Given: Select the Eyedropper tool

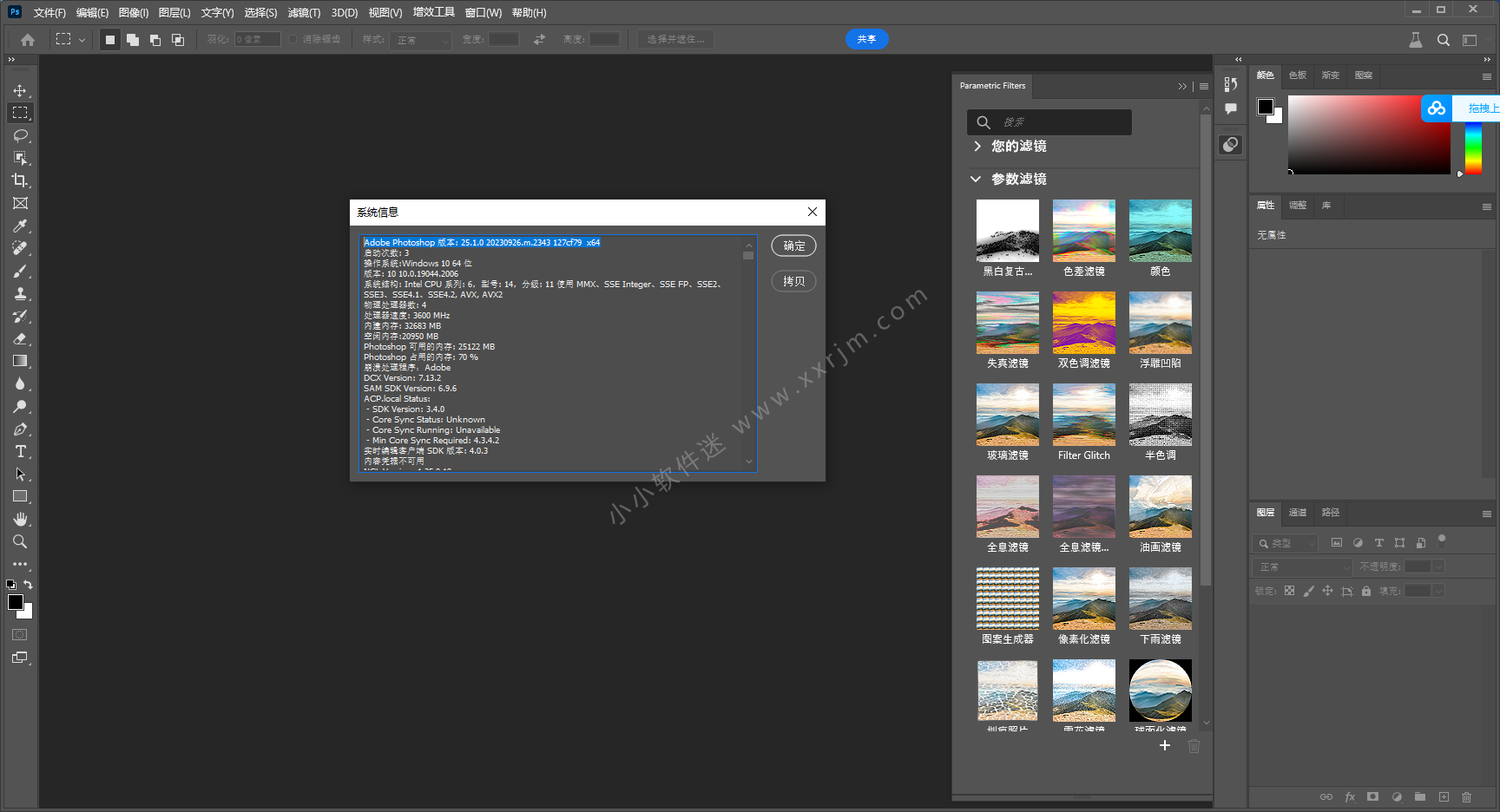Looking at the screenshot, I should tap(20, 226).
